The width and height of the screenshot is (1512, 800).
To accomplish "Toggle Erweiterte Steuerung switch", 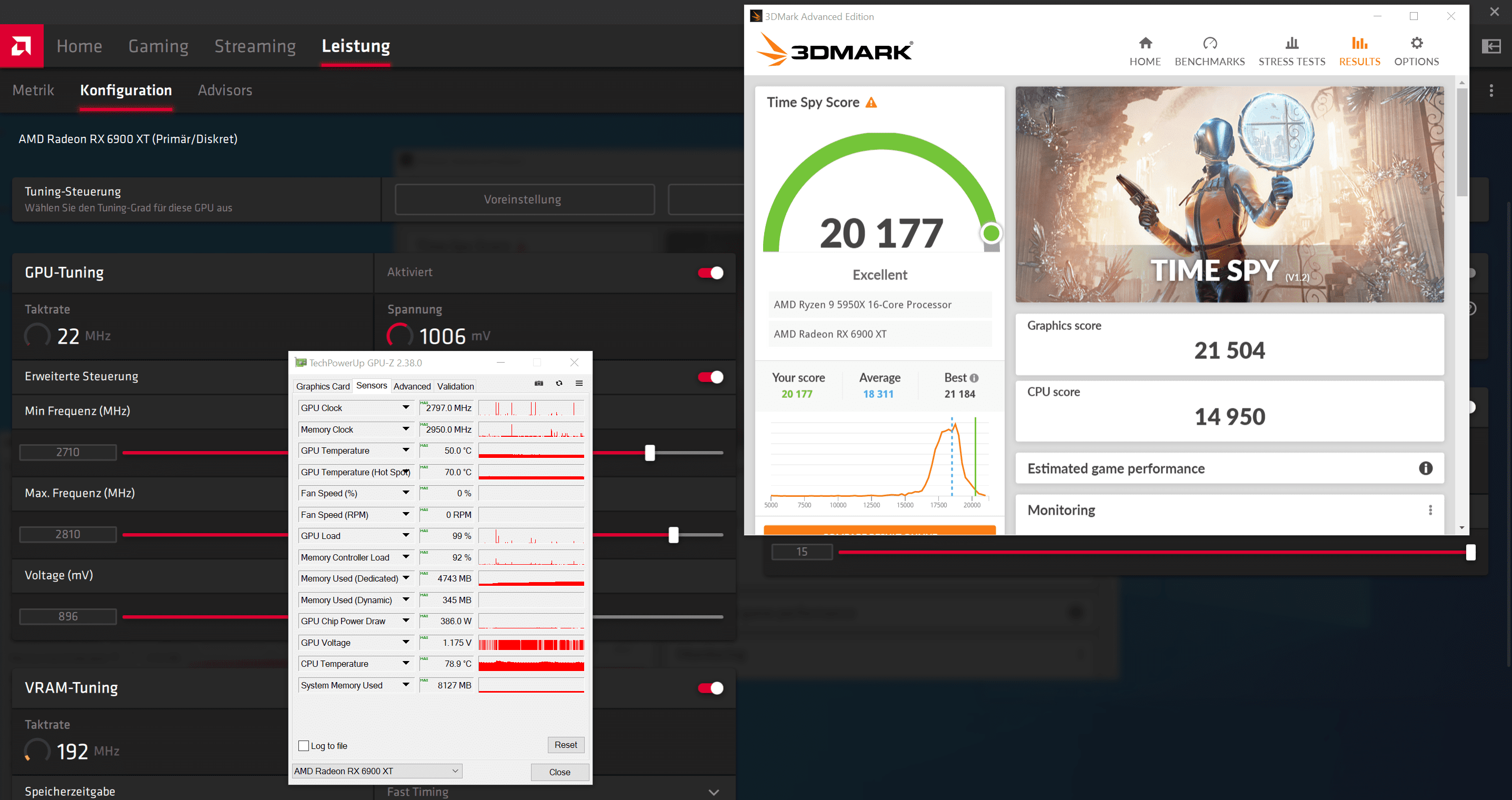I will (x=710, y=377).
